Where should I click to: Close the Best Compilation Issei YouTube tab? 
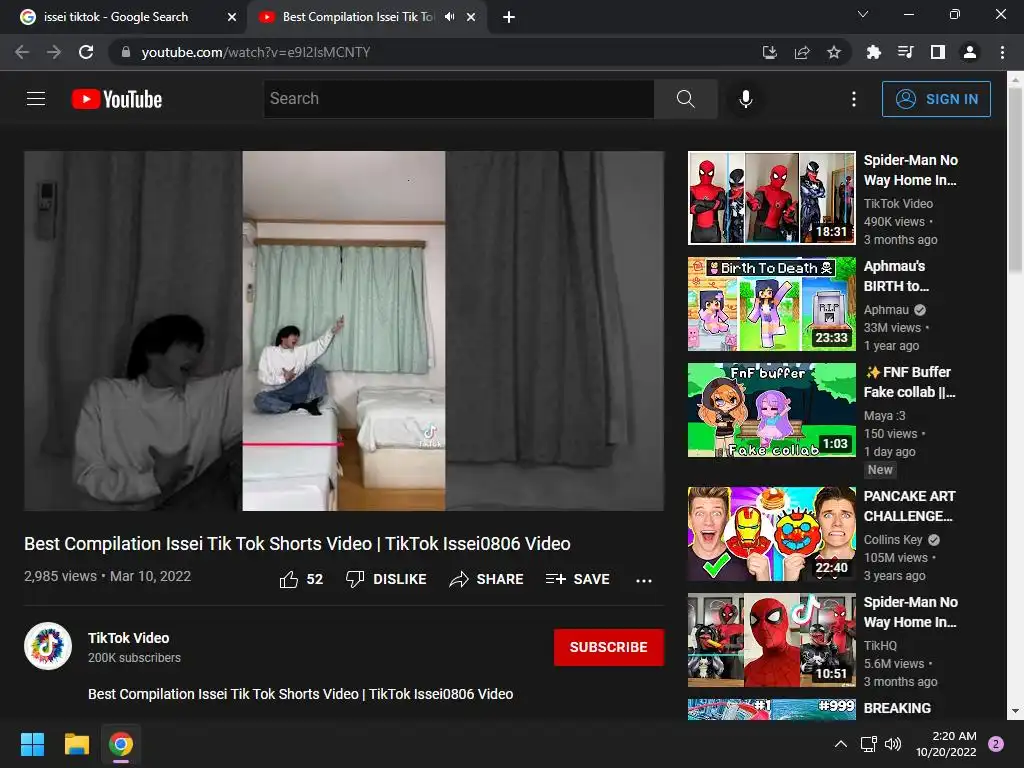tap(471, 17)
